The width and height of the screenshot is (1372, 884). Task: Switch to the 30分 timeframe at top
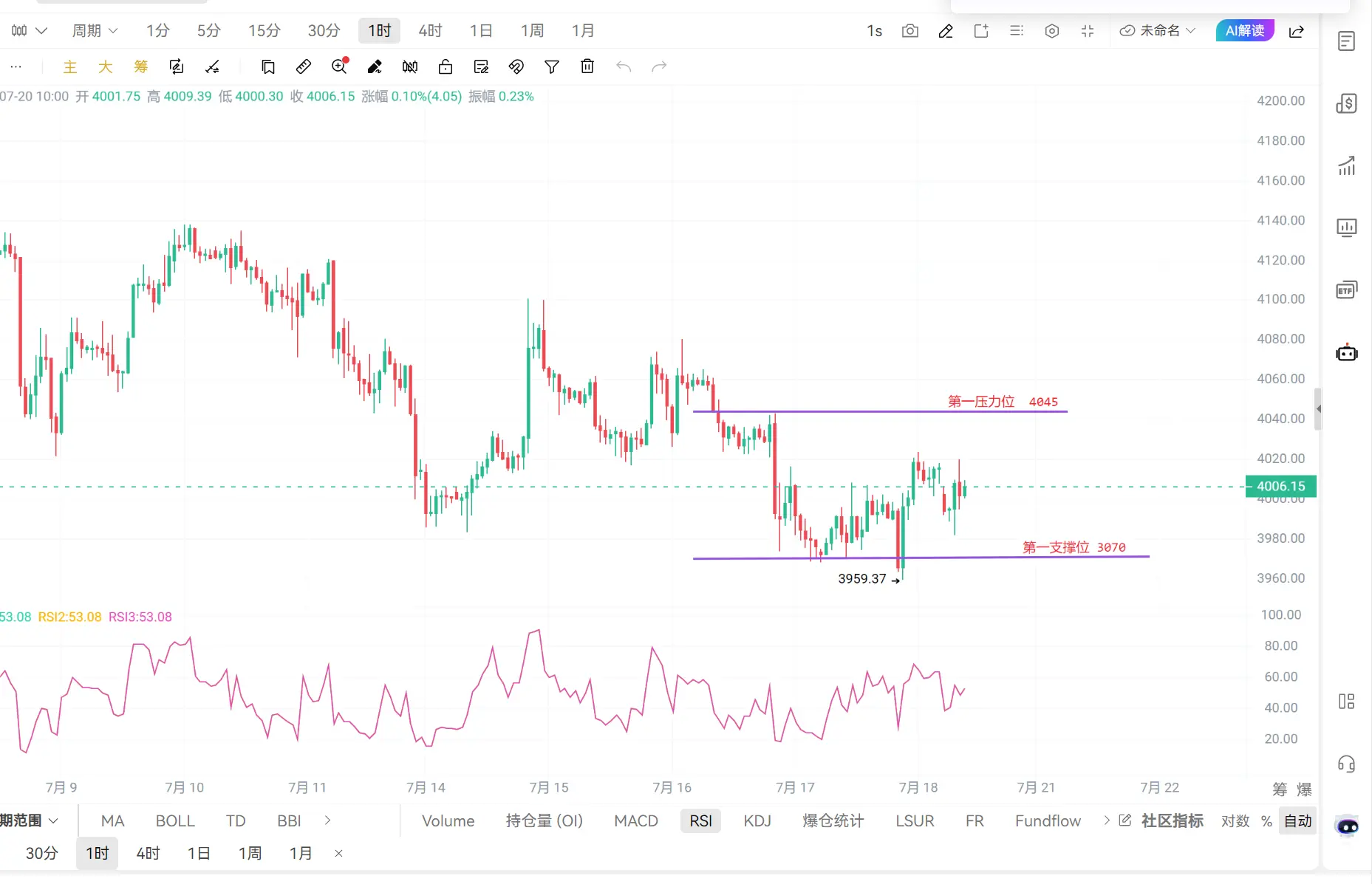324,30
